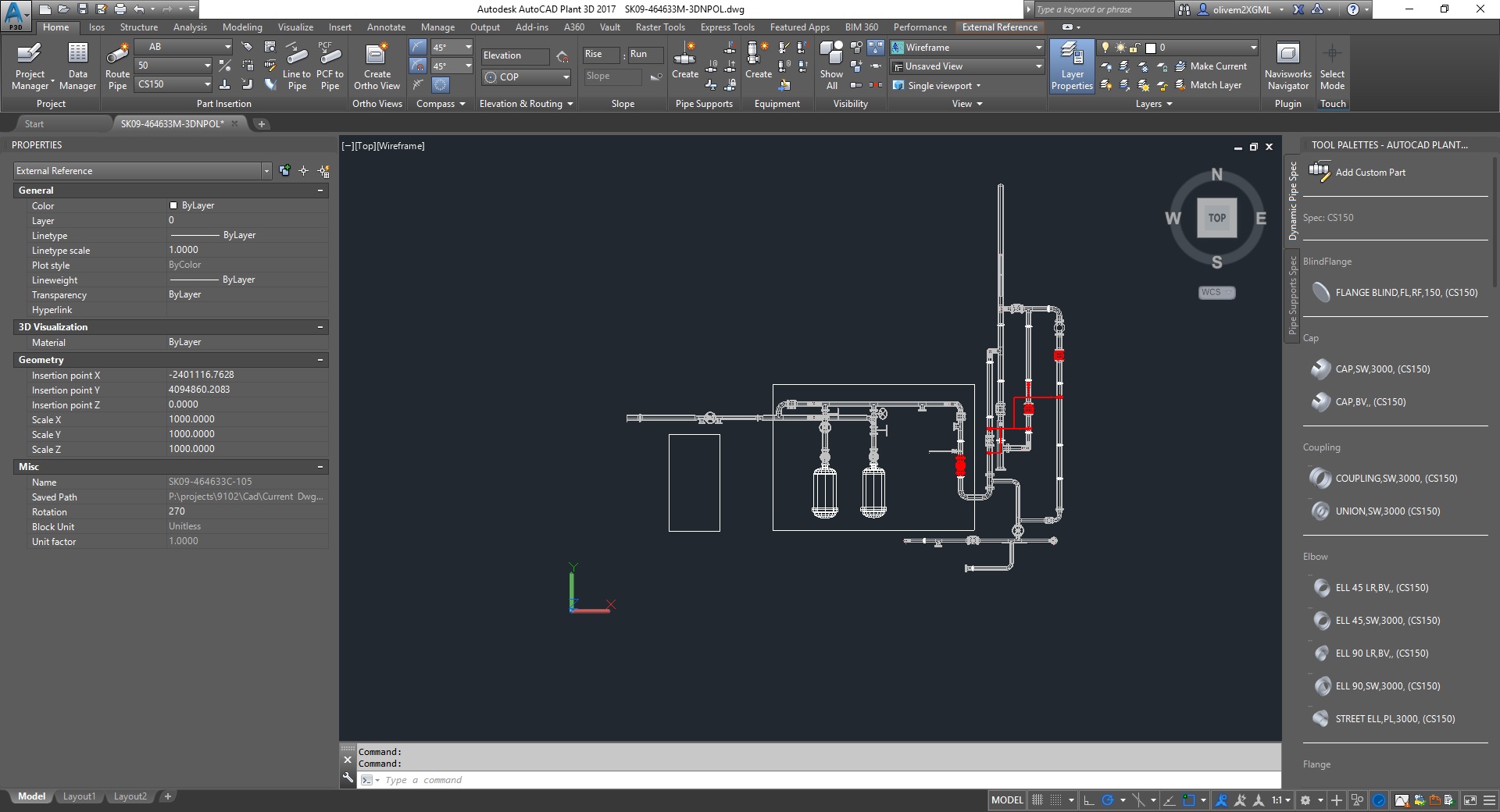Switch to the Annotate ribbon tab
Viewport: 1500px width, 812px height.
(x=386, y=27)
